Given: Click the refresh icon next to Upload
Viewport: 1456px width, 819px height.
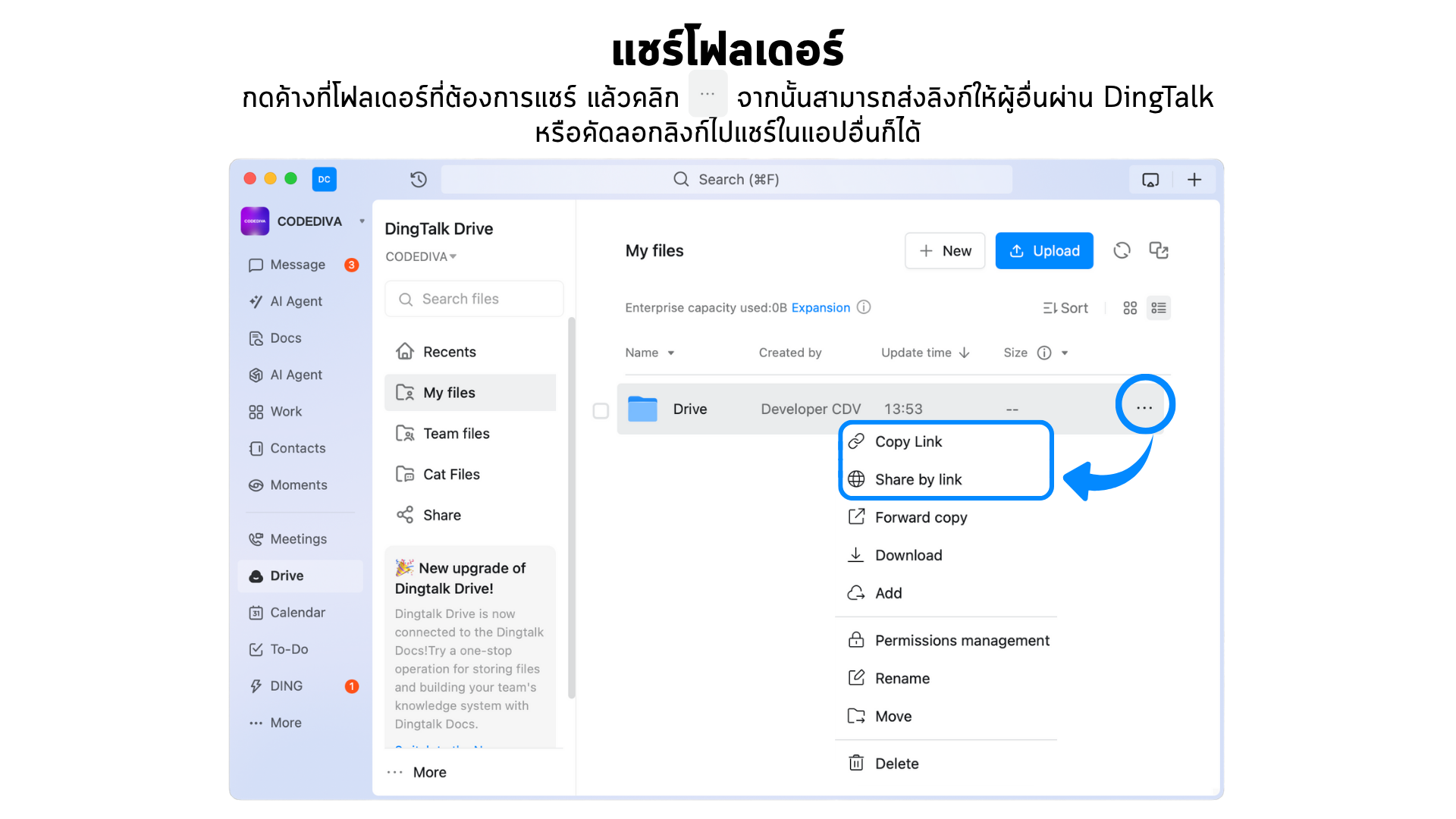Looking at the screenshot, I should point(1122,251).
